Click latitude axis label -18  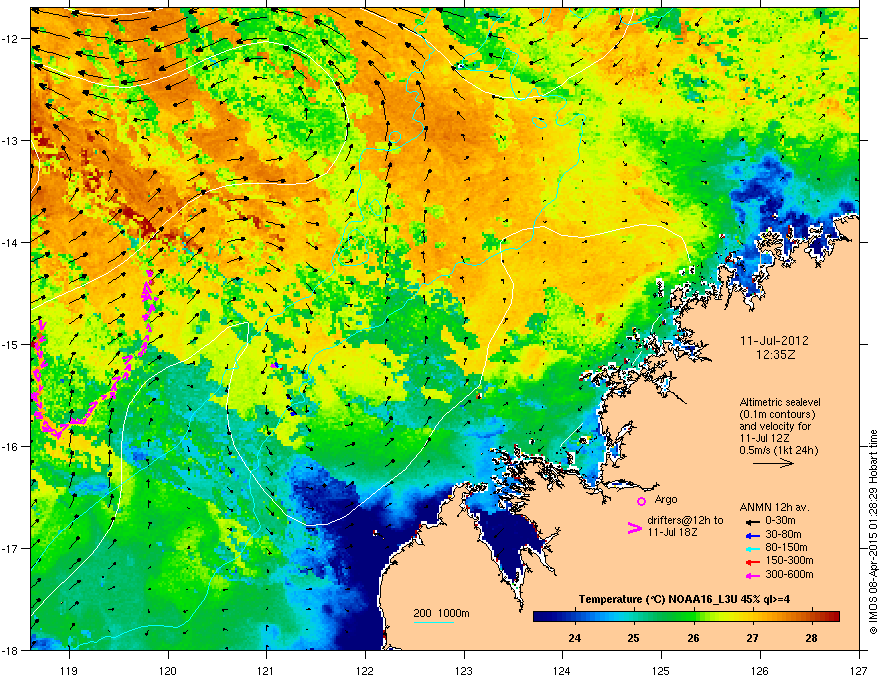coord(11,650)
